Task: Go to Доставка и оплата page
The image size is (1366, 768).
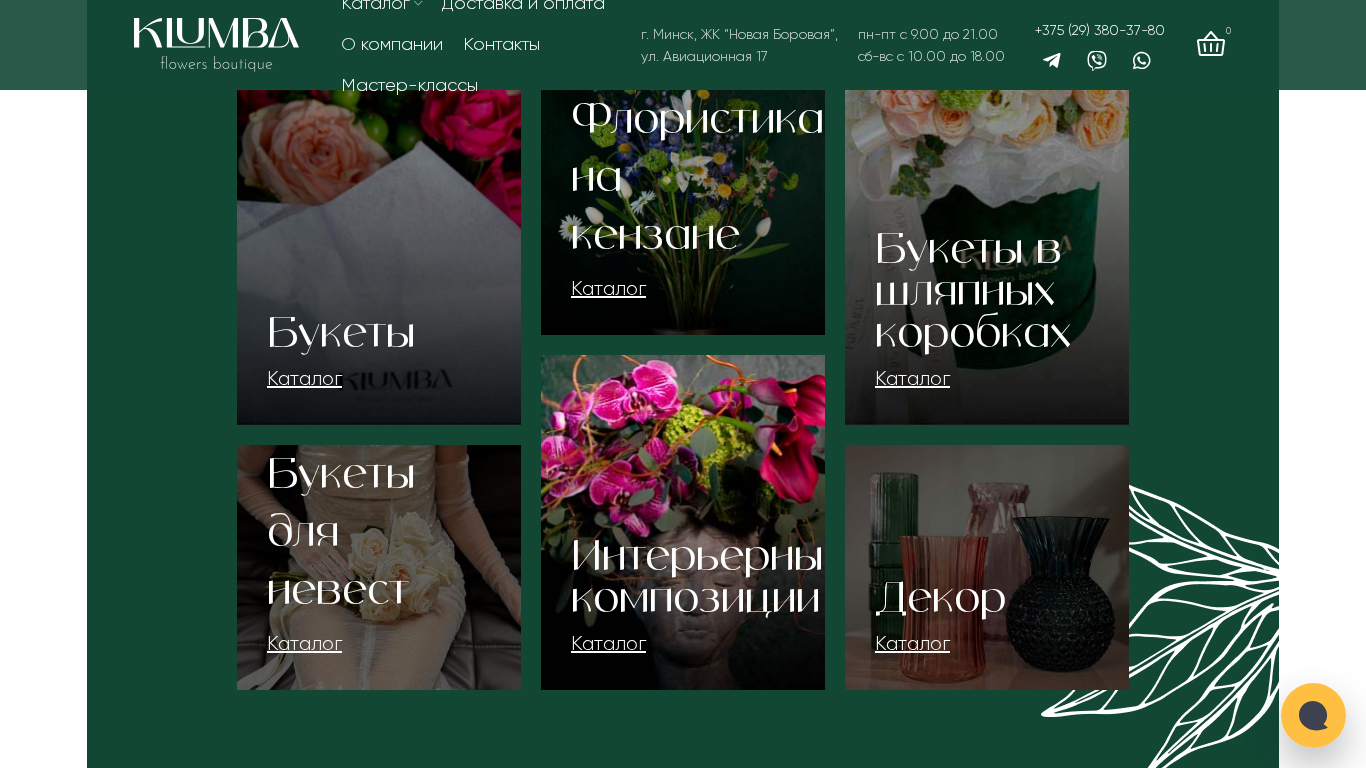Action: point(523,5)
